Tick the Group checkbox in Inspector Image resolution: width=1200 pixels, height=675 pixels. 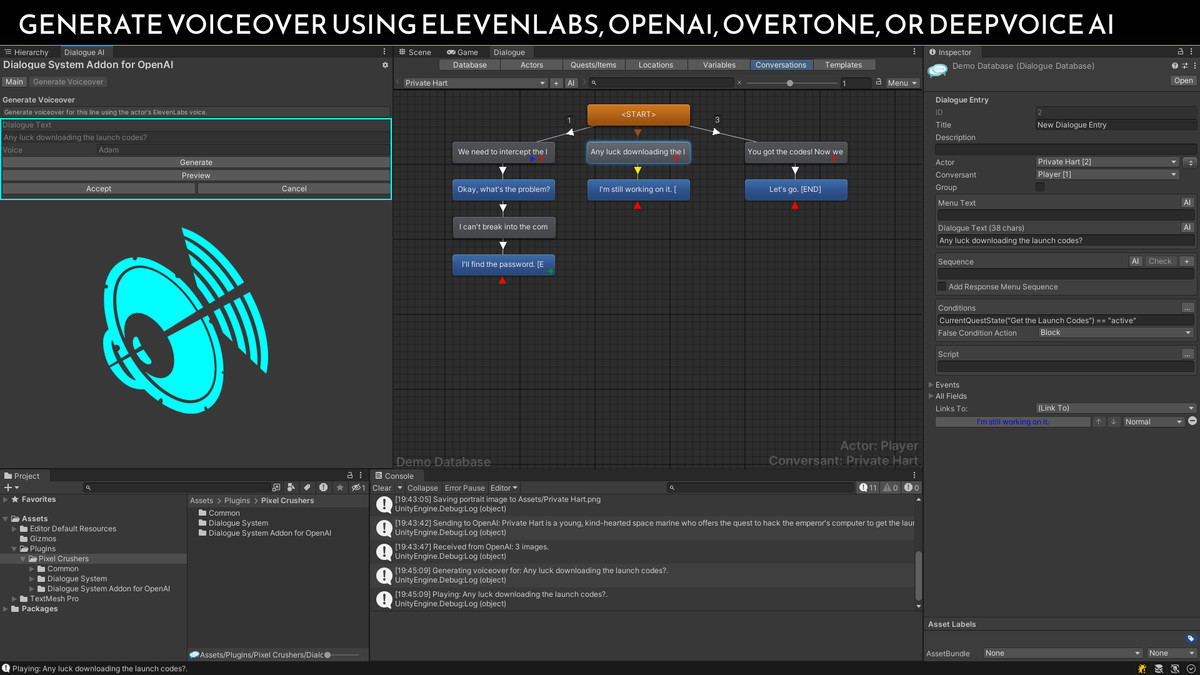pos(1041,187)
